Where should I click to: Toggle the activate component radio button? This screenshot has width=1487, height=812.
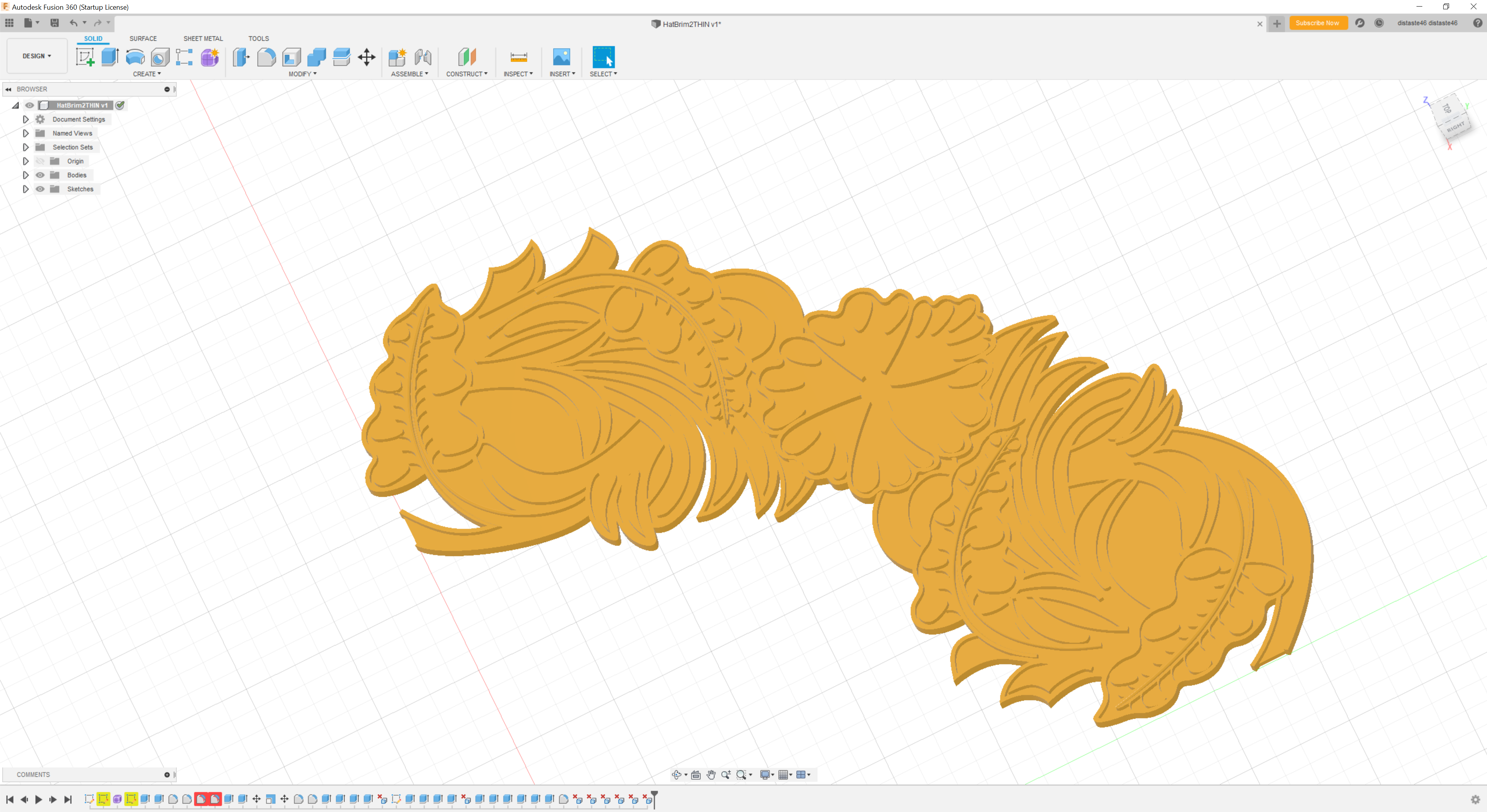[x=120, y=105]
